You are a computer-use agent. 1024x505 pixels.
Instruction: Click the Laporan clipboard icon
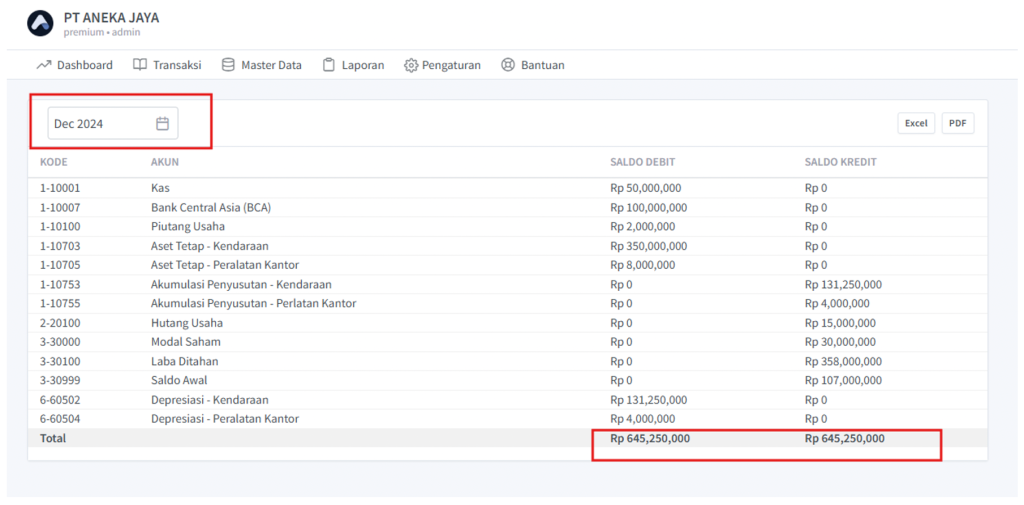328,65
